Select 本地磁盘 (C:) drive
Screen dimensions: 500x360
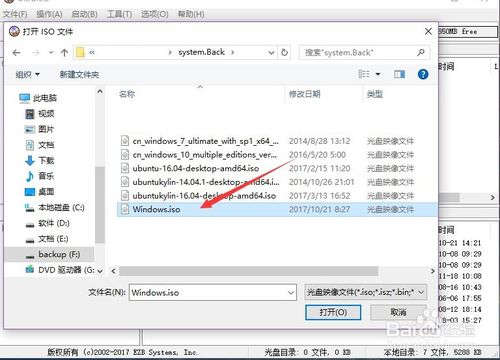(x=55, y=208)
